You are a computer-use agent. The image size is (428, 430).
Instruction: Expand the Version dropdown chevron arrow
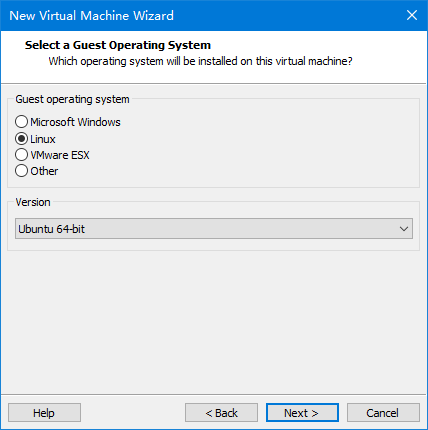pos(404,229)
